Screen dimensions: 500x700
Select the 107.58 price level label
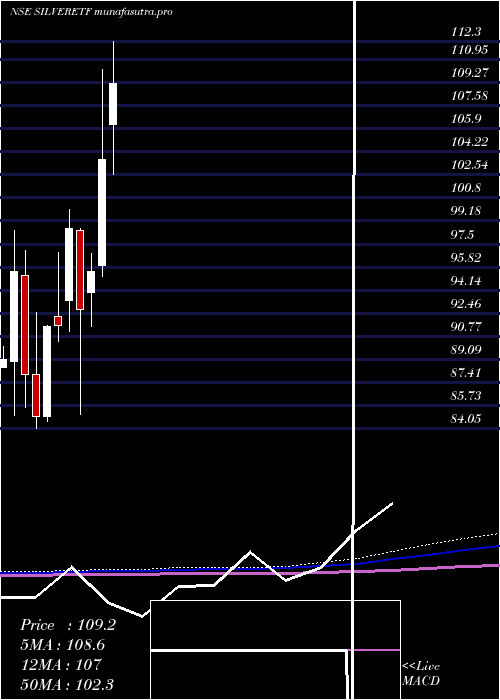click(470, 96)
